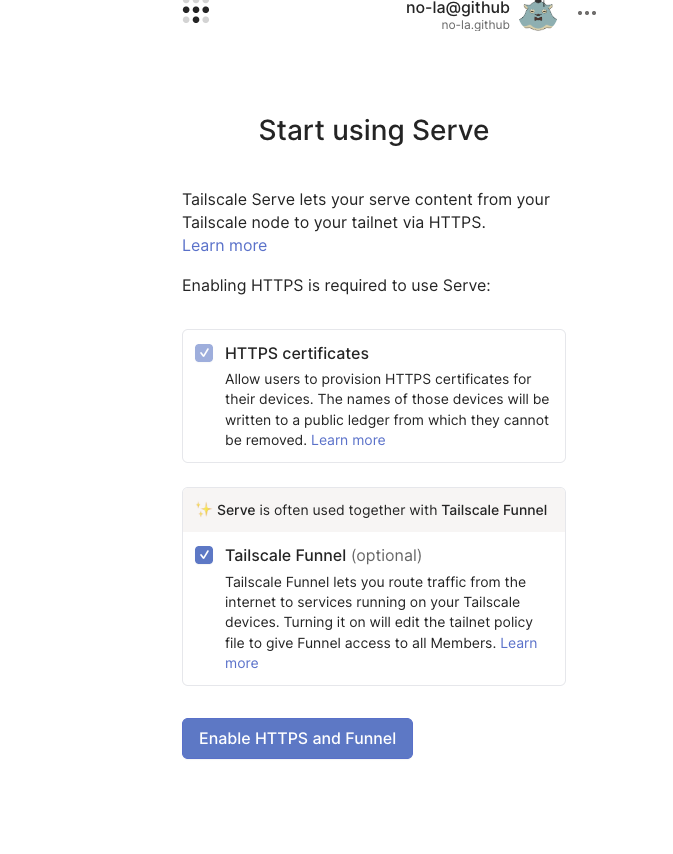The width and height of the screenshot is (673, 854).
Task: Open Learn more link in HTTPS certificates card
Action: pos(348,440)
